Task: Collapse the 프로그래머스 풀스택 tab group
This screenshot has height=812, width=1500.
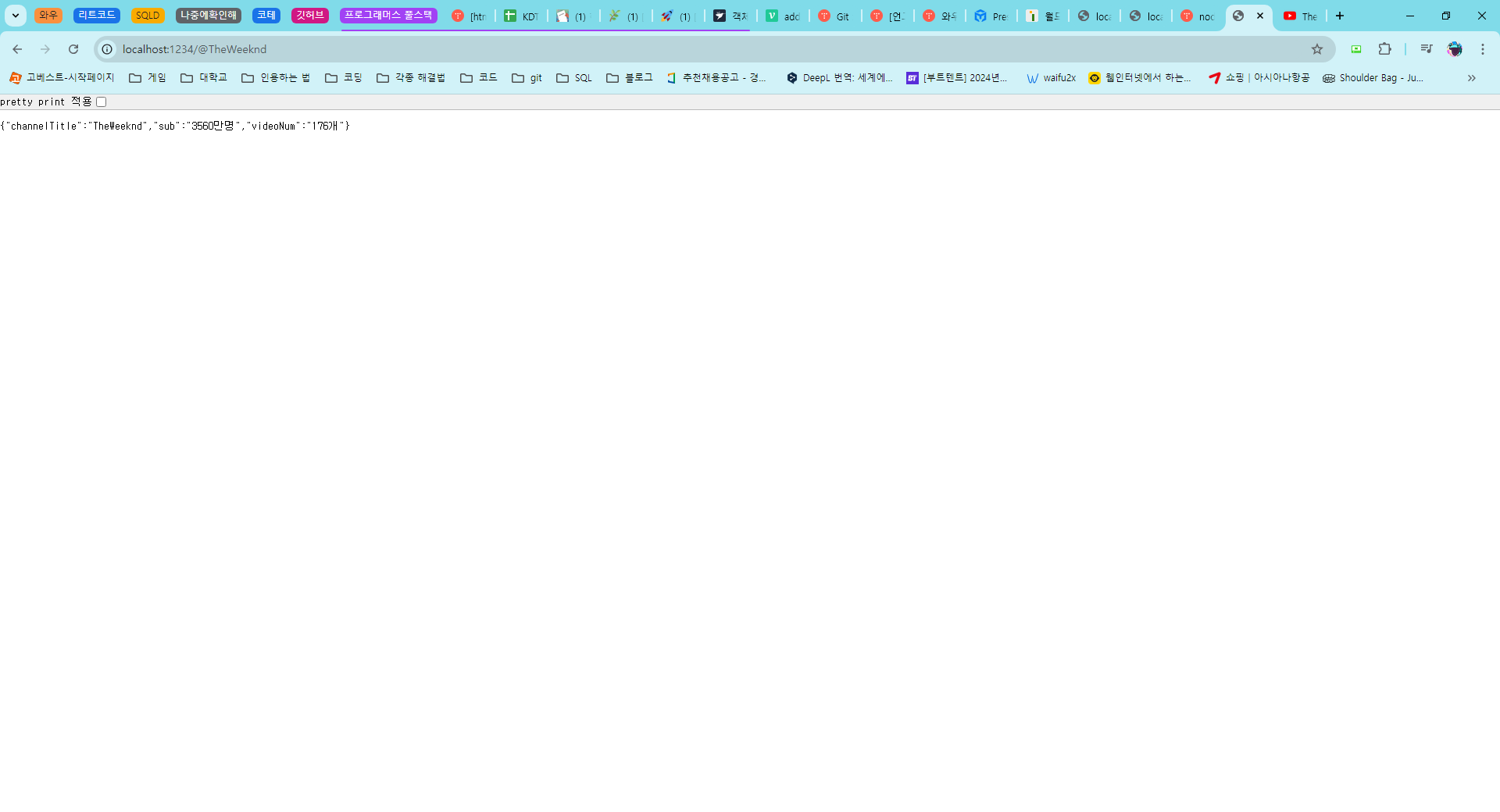Action: pyautogui.click(x=388, y=16)
